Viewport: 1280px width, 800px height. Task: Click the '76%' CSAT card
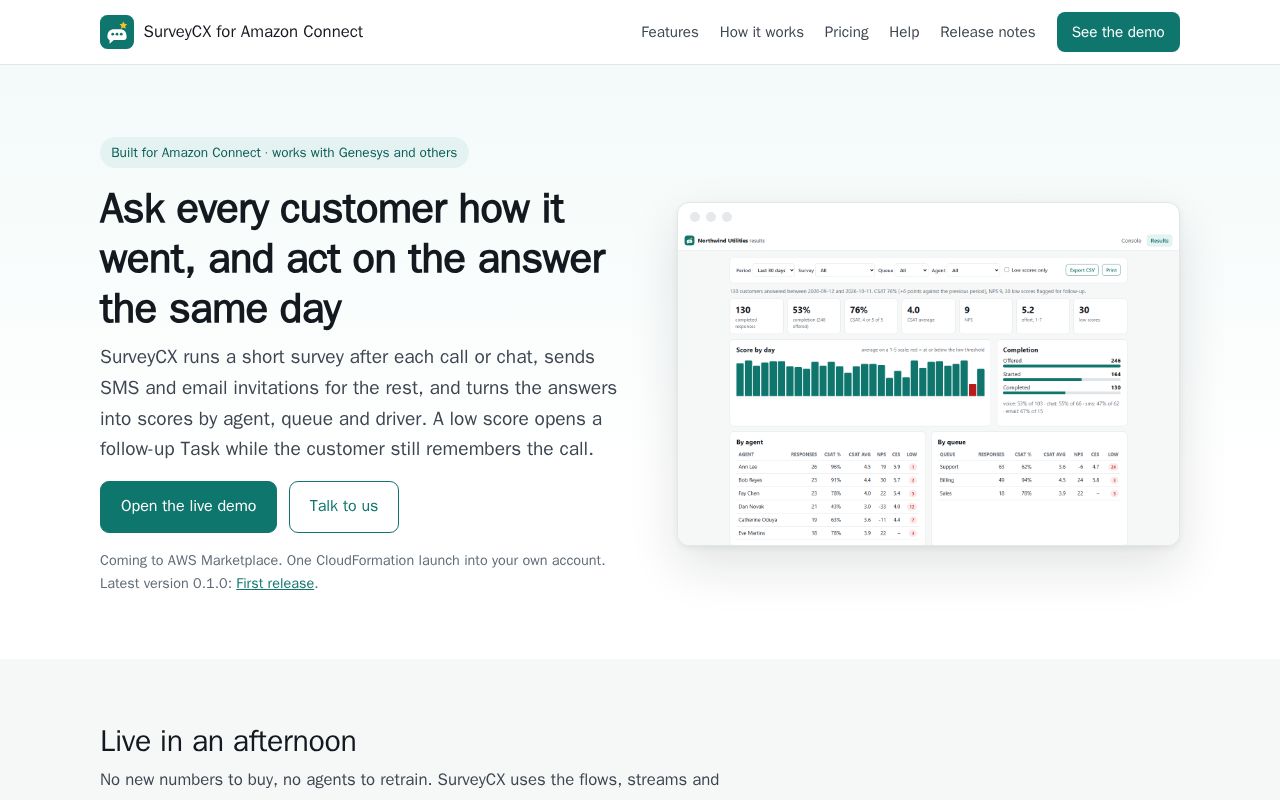[x=870, y=316]
